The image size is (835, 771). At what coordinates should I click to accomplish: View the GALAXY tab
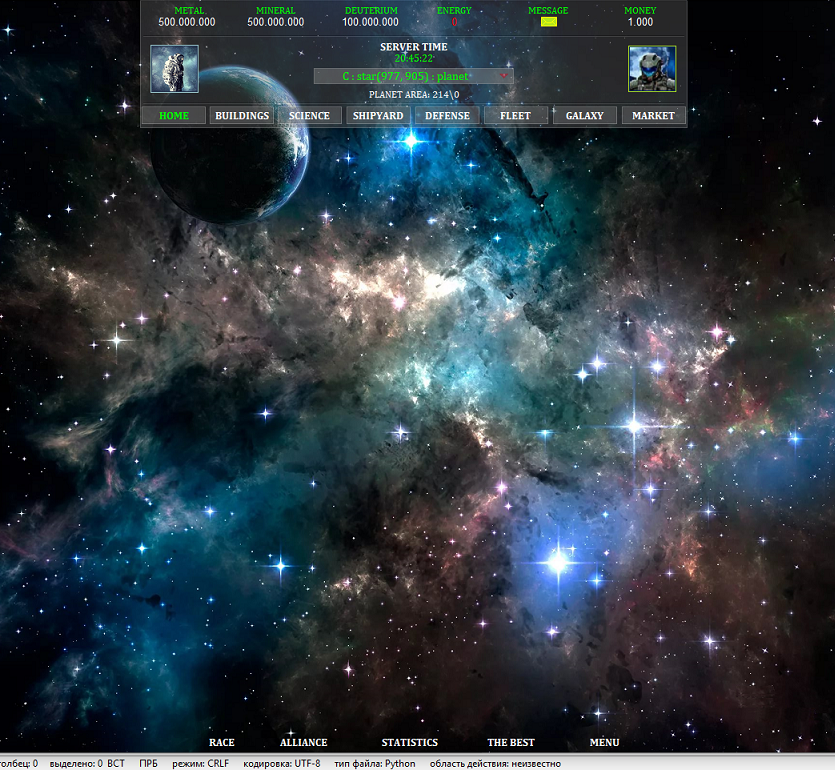click(x=584, y=116)
